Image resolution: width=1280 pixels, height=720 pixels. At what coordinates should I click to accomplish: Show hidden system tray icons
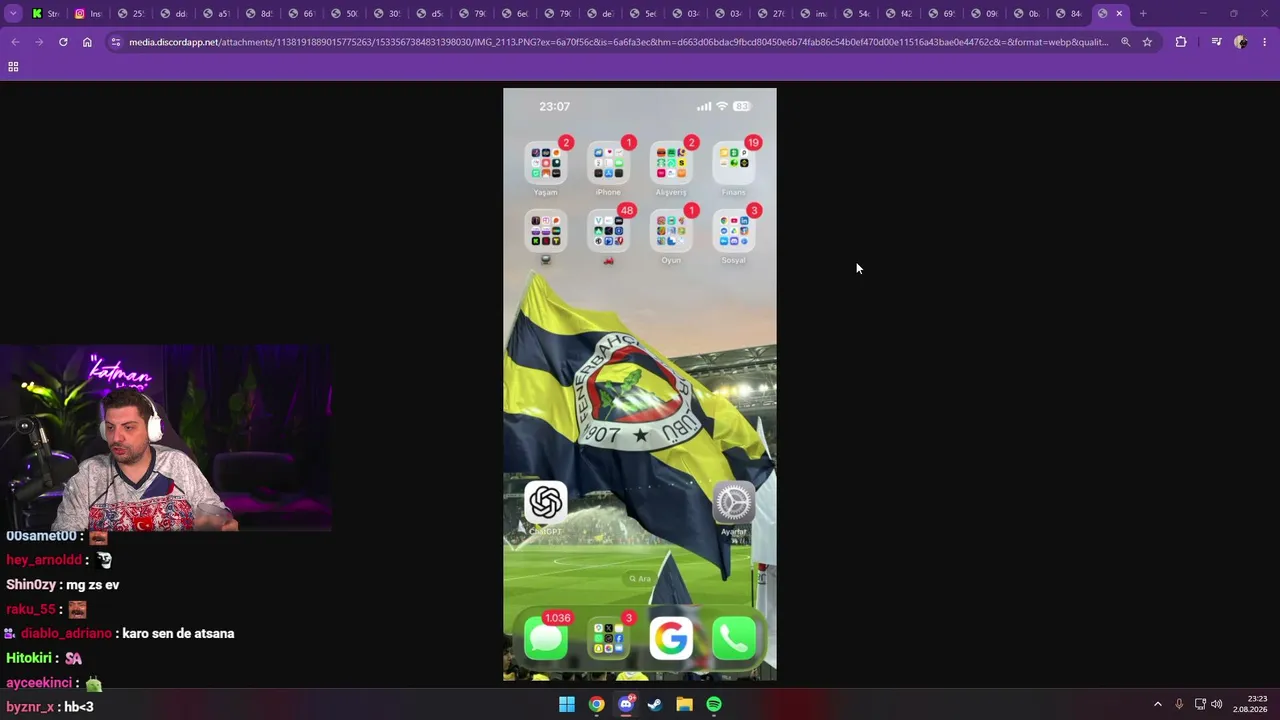click(1158, 704)
